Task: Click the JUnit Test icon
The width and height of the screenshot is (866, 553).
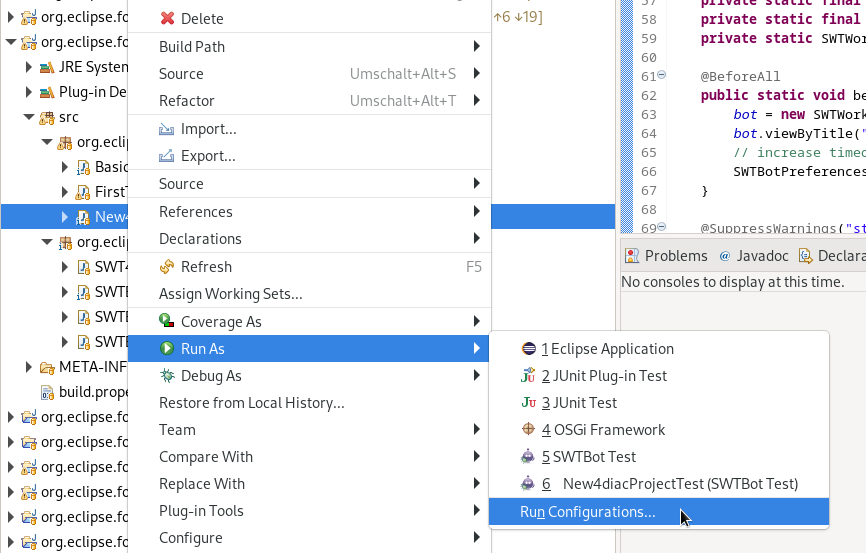Action: click(529, 403)
